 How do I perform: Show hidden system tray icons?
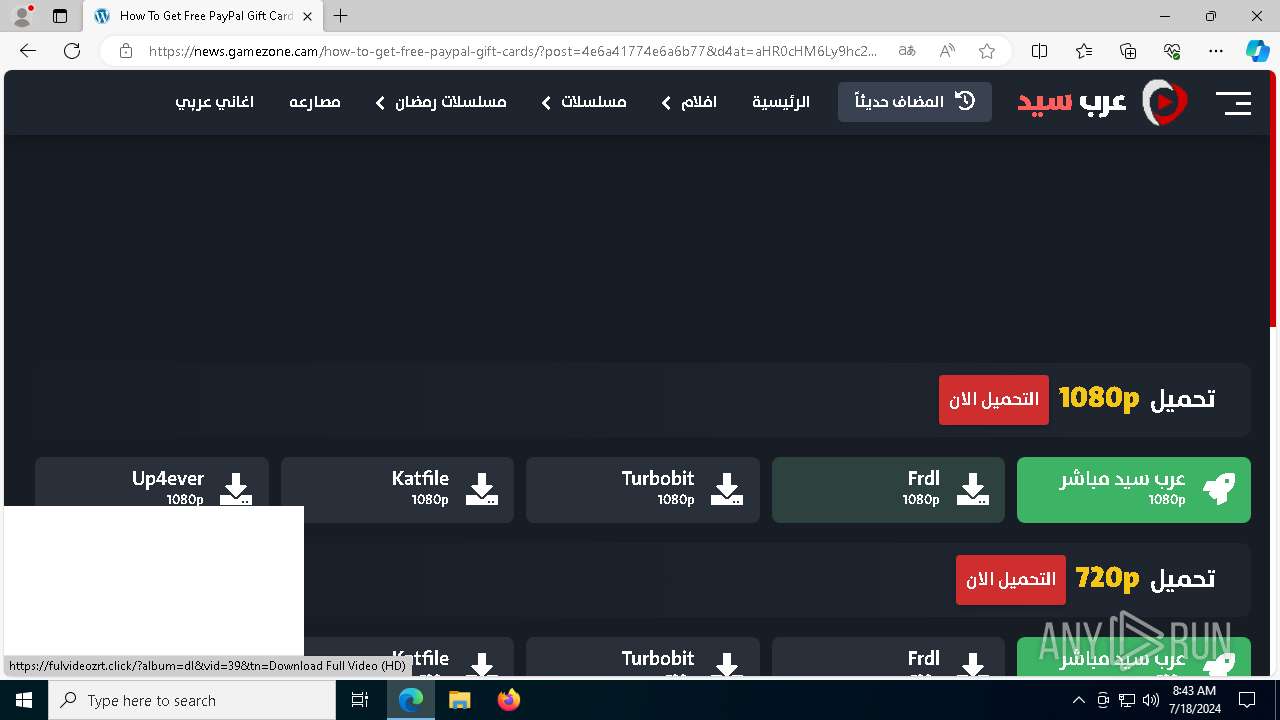pyautogui.click(x=1078, y=700)
